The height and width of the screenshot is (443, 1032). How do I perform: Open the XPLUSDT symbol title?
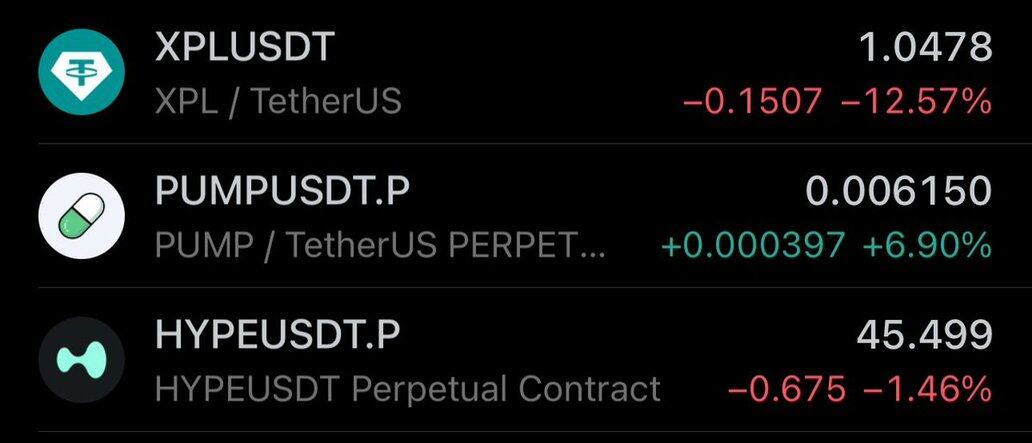point(245,47)
